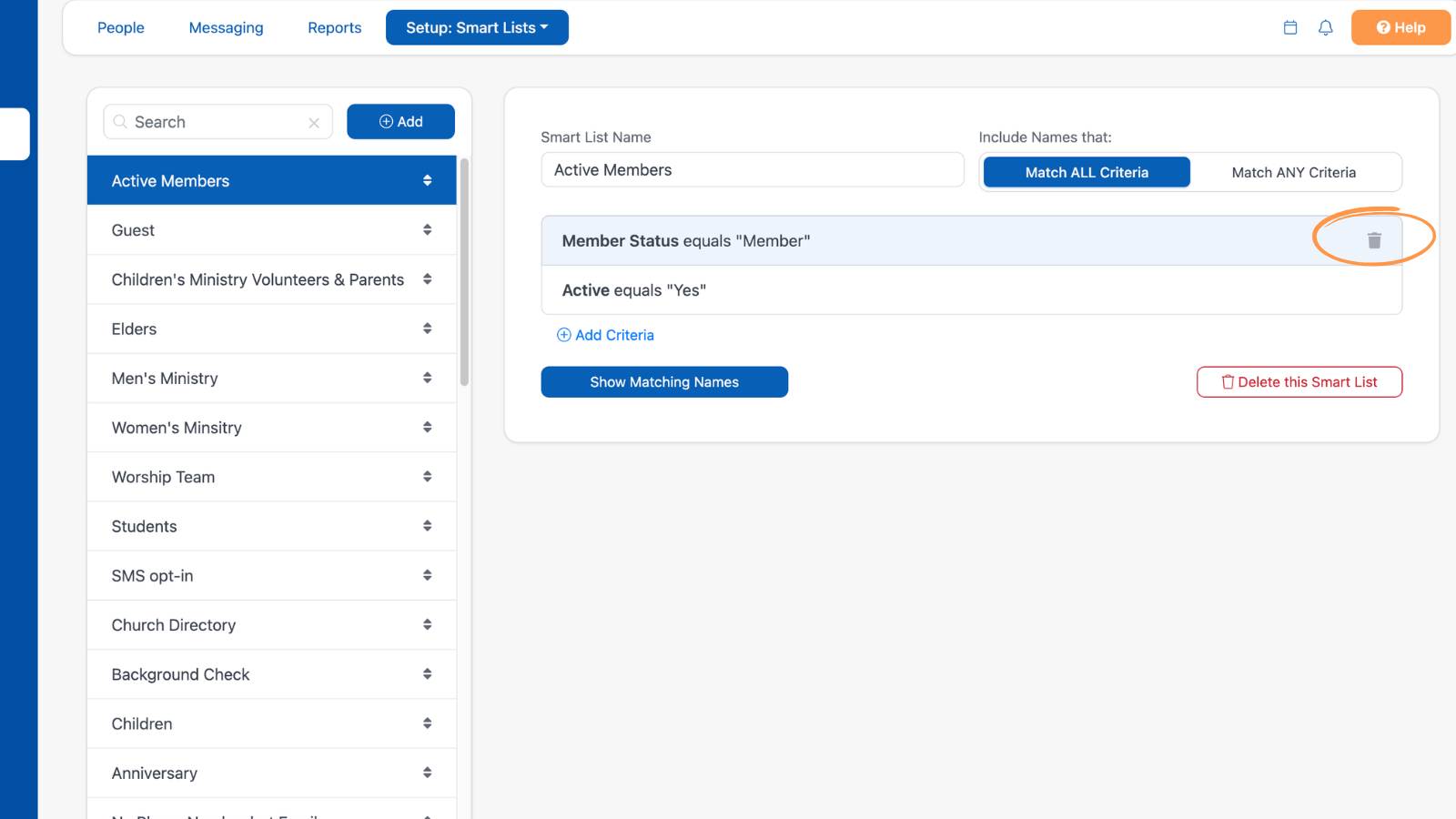Click the sort handle on Students row
The image size is (1456, 819).
(427, 526)
